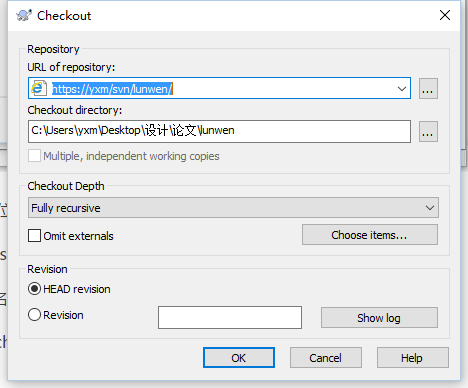Click the TortoiseSVN turtle icon in title bar
468x388 pixels.
point(24,15)
